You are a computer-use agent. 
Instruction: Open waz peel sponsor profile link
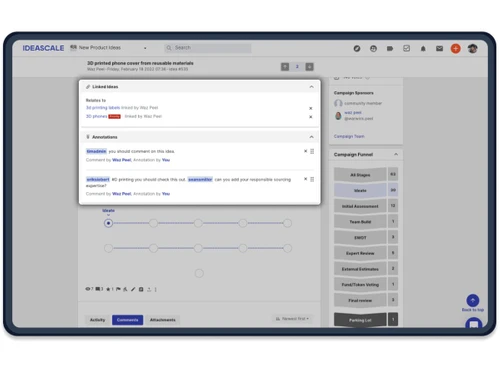pyautogui.click(x=353, y=113)
